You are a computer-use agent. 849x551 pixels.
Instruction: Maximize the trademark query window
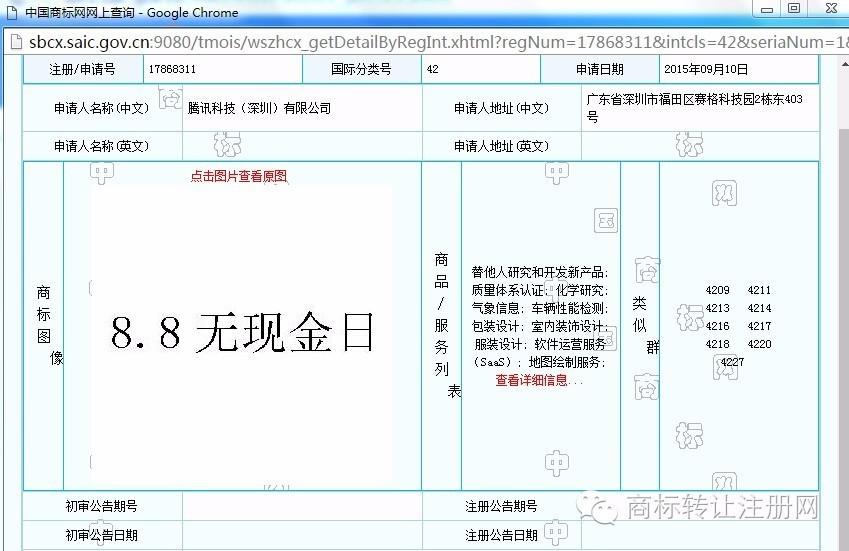(793, 9)
